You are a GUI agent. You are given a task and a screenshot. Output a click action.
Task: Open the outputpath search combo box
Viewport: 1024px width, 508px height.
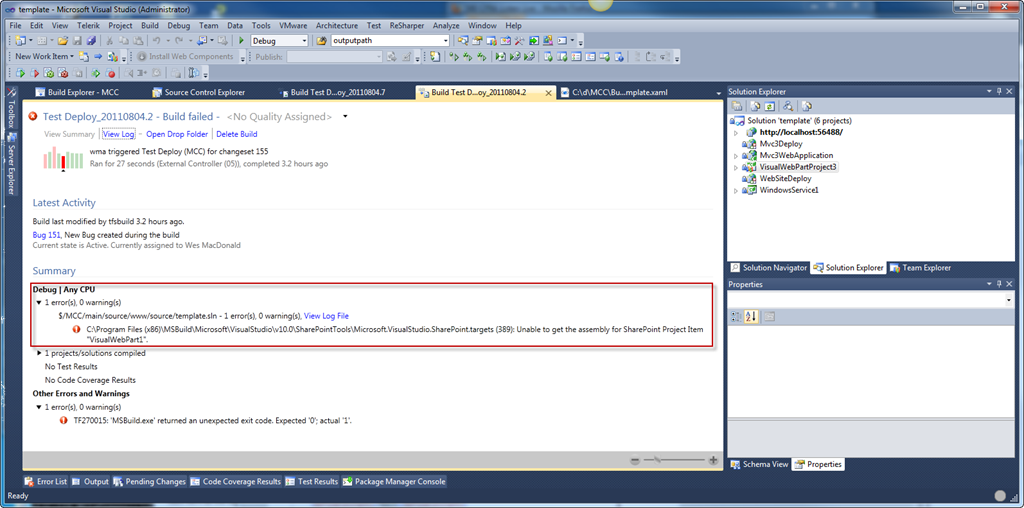coord(445,41)
